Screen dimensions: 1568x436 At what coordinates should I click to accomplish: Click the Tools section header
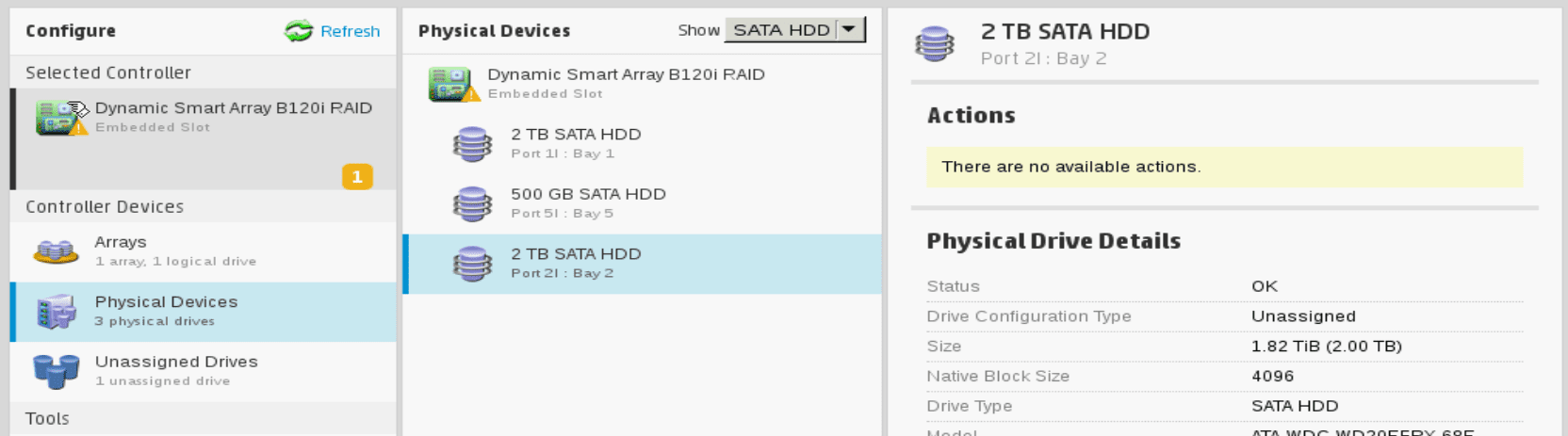[47, 419]
